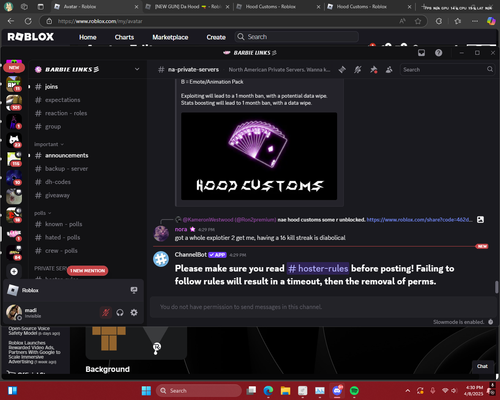The width and height of the screenshot is (500, 400).
Task: Open the Roblox Create menu
Action: click(216, 37)
